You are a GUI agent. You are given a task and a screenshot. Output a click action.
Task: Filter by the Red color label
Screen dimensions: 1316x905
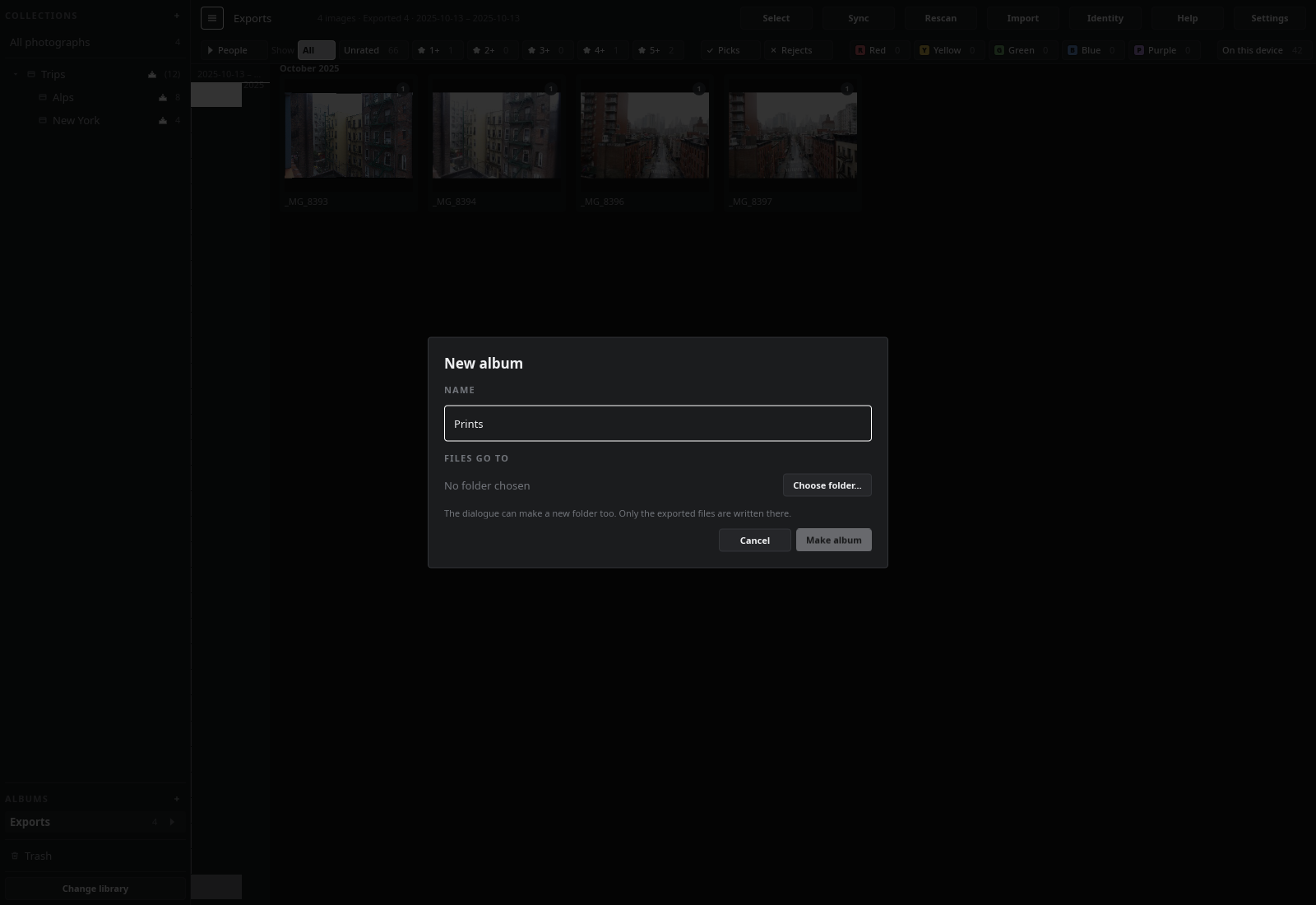[878, 50]
